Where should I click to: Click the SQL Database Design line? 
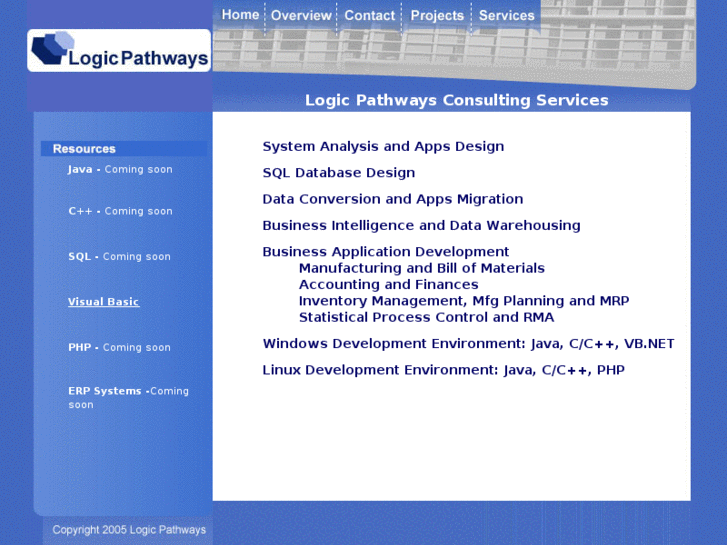click(x=338, y=173)
